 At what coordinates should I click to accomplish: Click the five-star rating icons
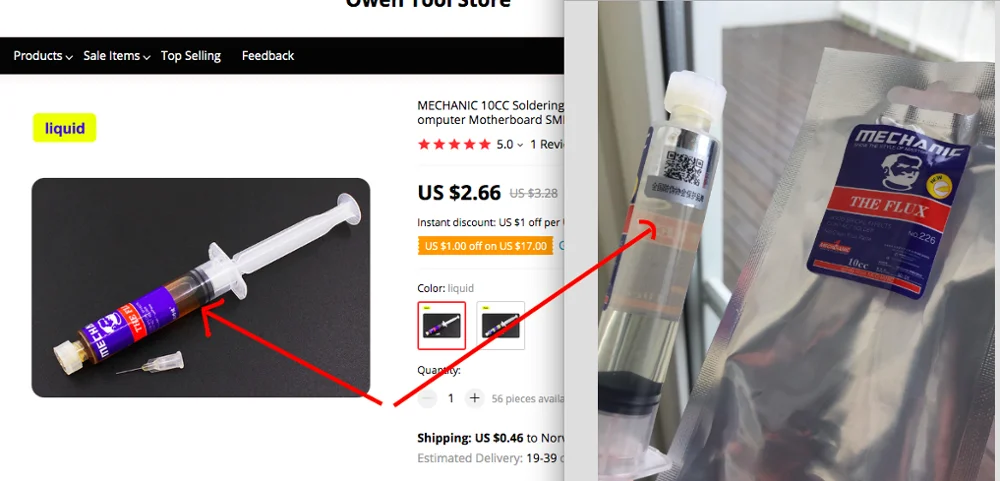(x=454, y=144)
